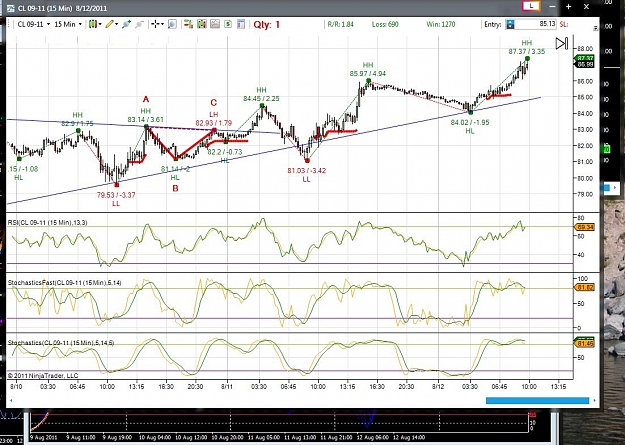This screenshot has height=445, width=625.
Task: Expand the crosshair cursor dropdown arrow
Action: click(x=162, y=24)
